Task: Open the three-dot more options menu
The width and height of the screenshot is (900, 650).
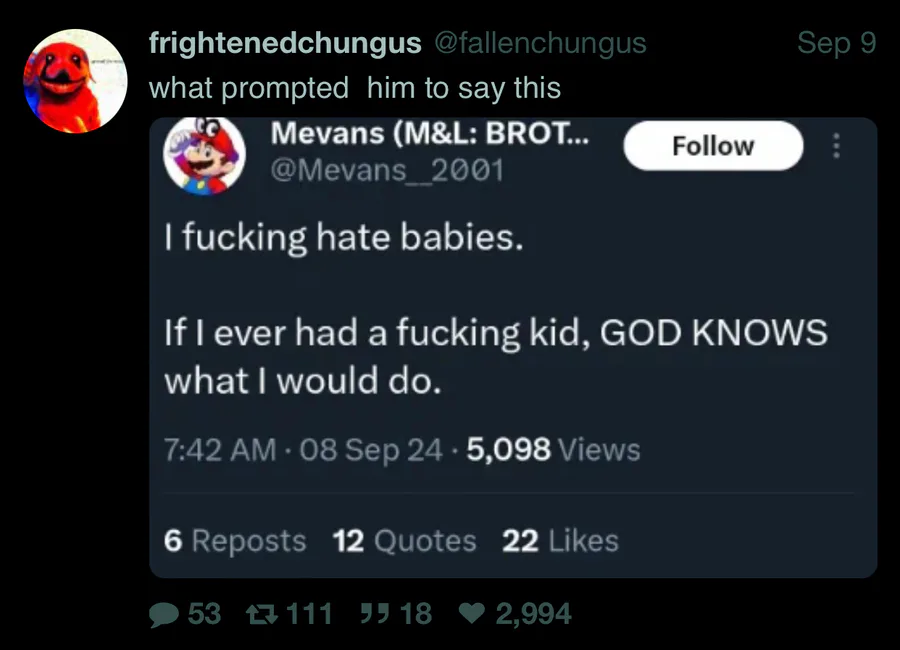Action: pyautogui.click(x=837, y=146)
